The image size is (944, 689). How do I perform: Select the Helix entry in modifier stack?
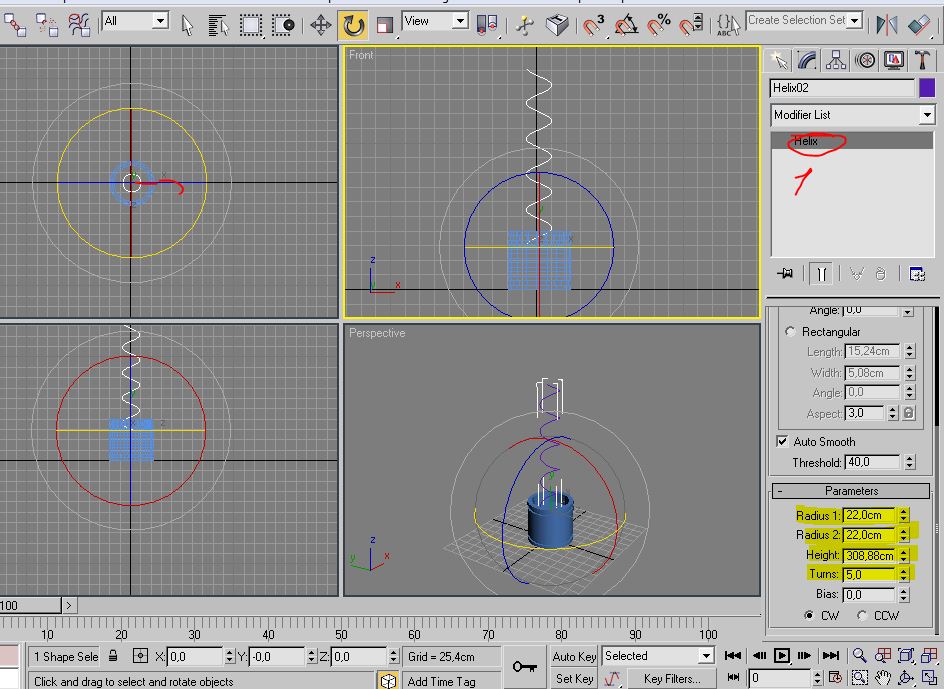[852, 141]
